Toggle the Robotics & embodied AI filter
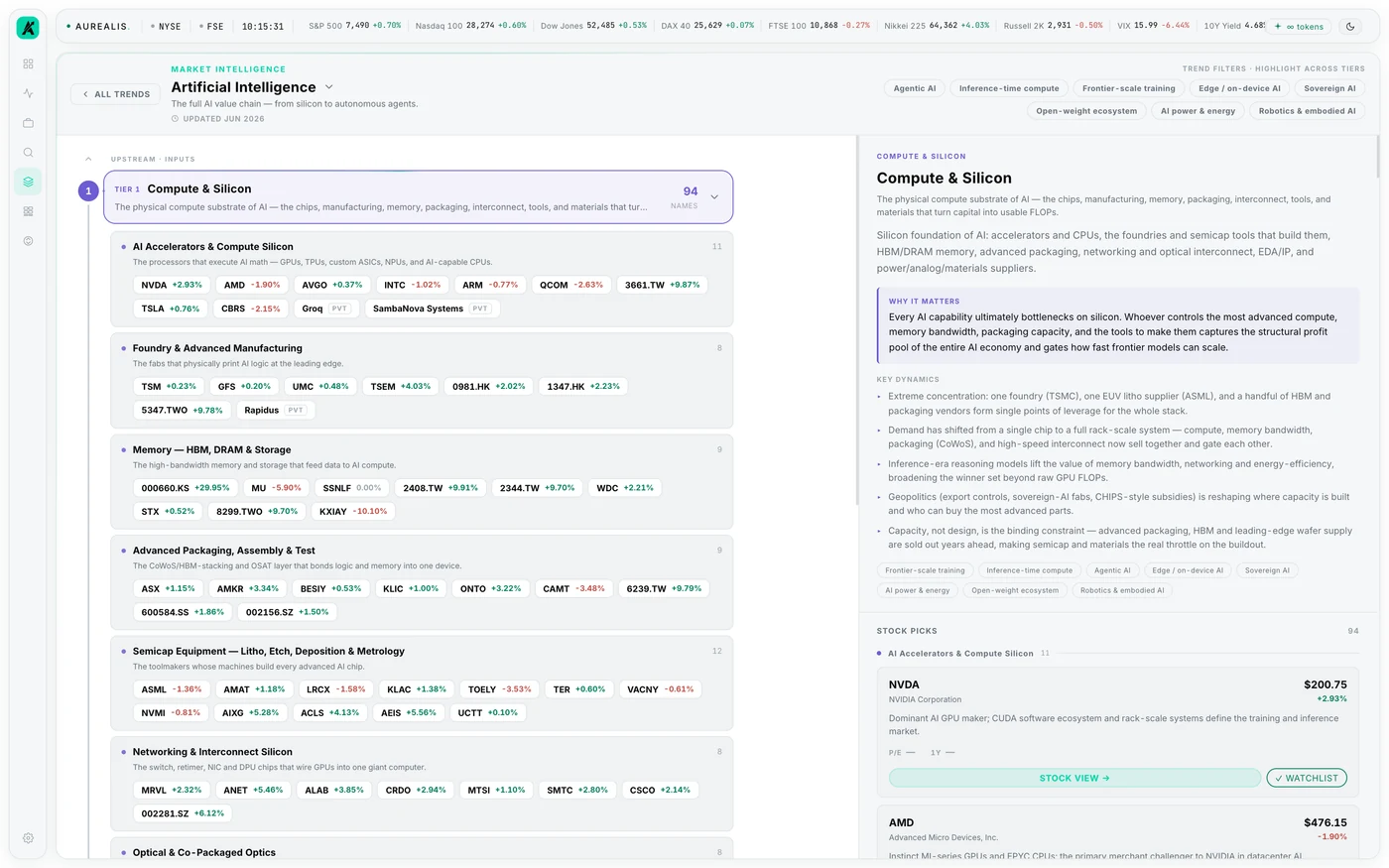 tap(1307, 111)
